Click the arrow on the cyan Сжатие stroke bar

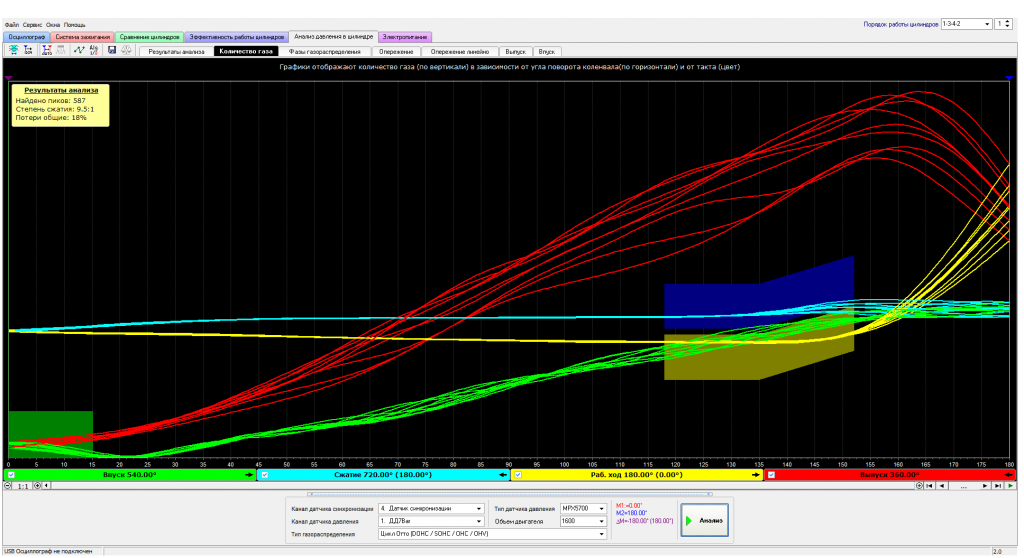tap(502, 475)
